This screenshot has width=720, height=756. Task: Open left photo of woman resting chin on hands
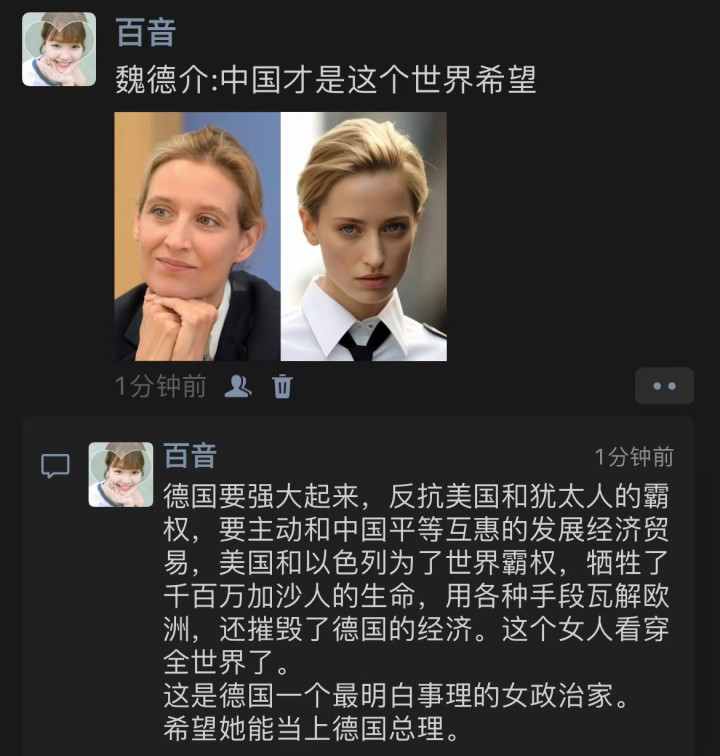(197, 236)
